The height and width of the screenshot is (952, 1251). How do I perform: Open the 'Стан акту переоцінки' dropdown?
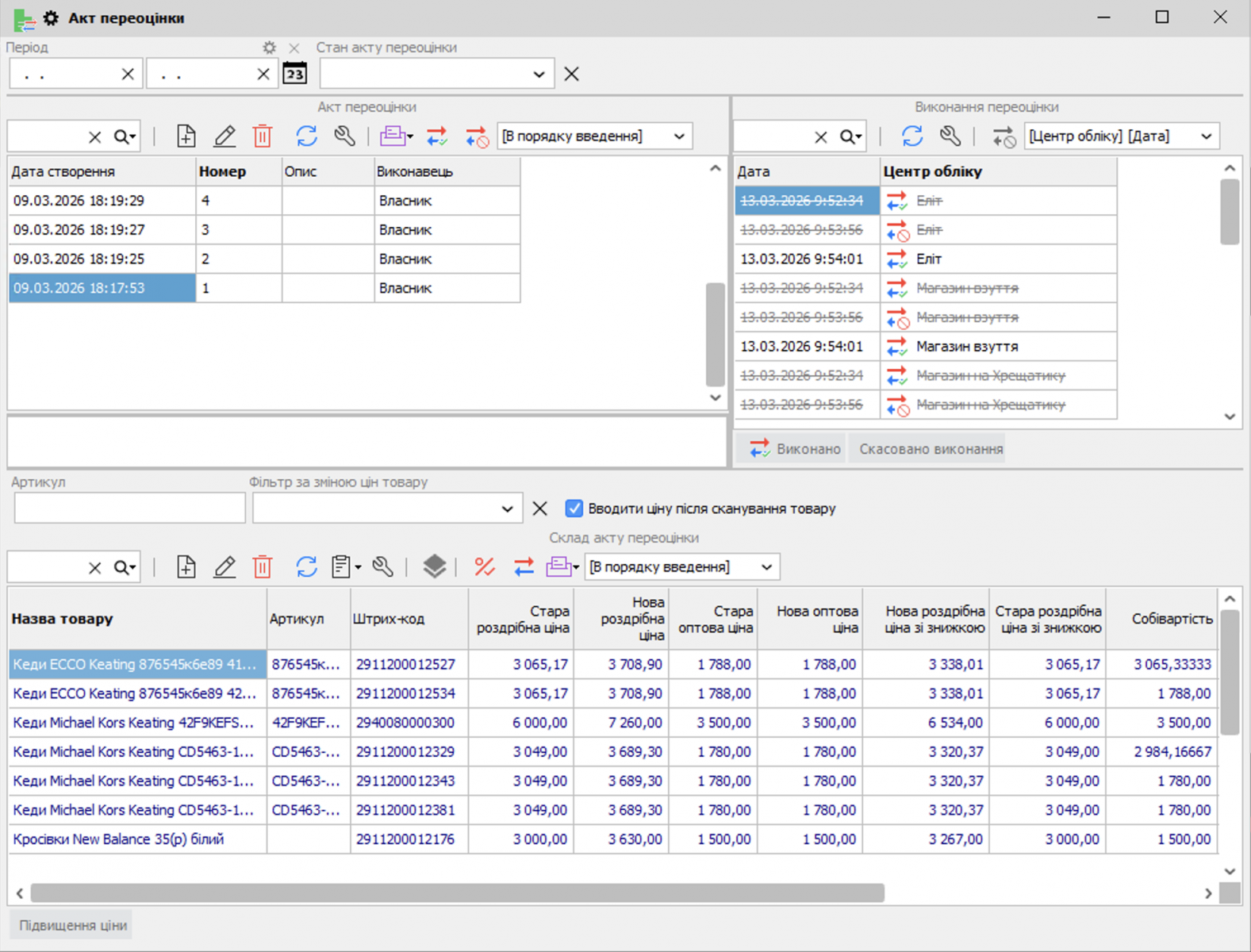539,75
